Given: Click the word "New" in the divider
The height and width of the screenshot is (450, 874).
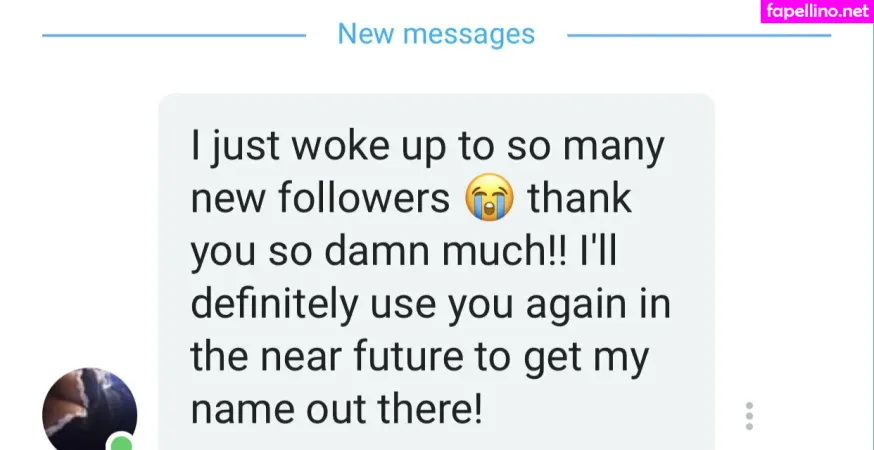Looking at the screenshot, I should click(364, 34).
